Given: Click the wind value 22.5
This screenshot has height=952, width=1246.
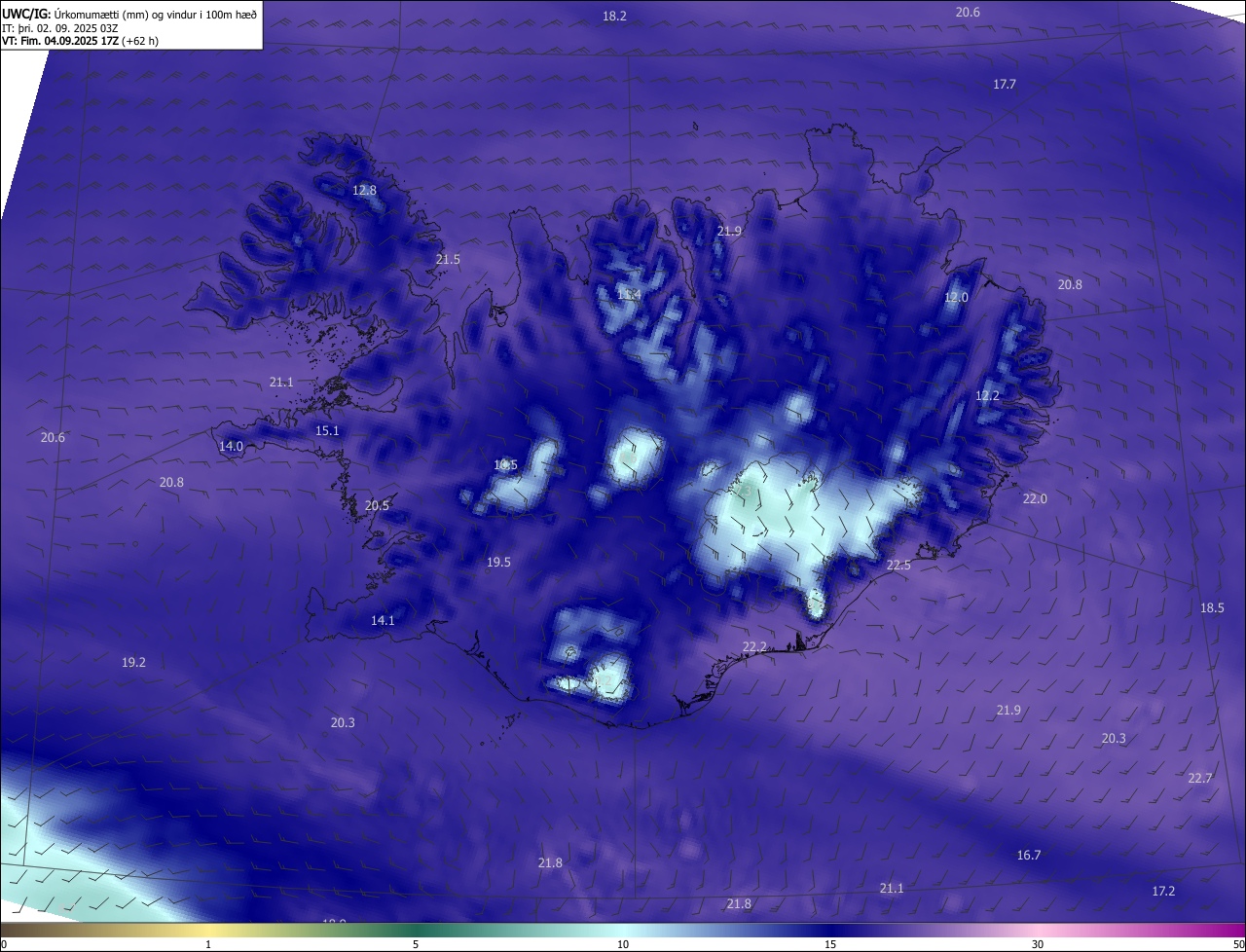Looking at the screenshot, I should [898, 566].
